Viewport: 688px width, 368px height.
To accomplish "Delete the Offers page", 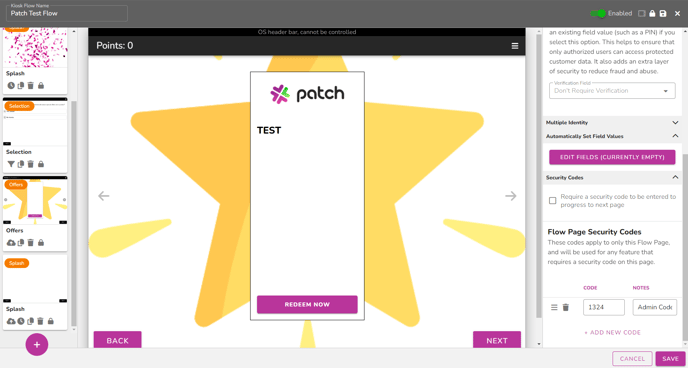I will coord(31,243).
